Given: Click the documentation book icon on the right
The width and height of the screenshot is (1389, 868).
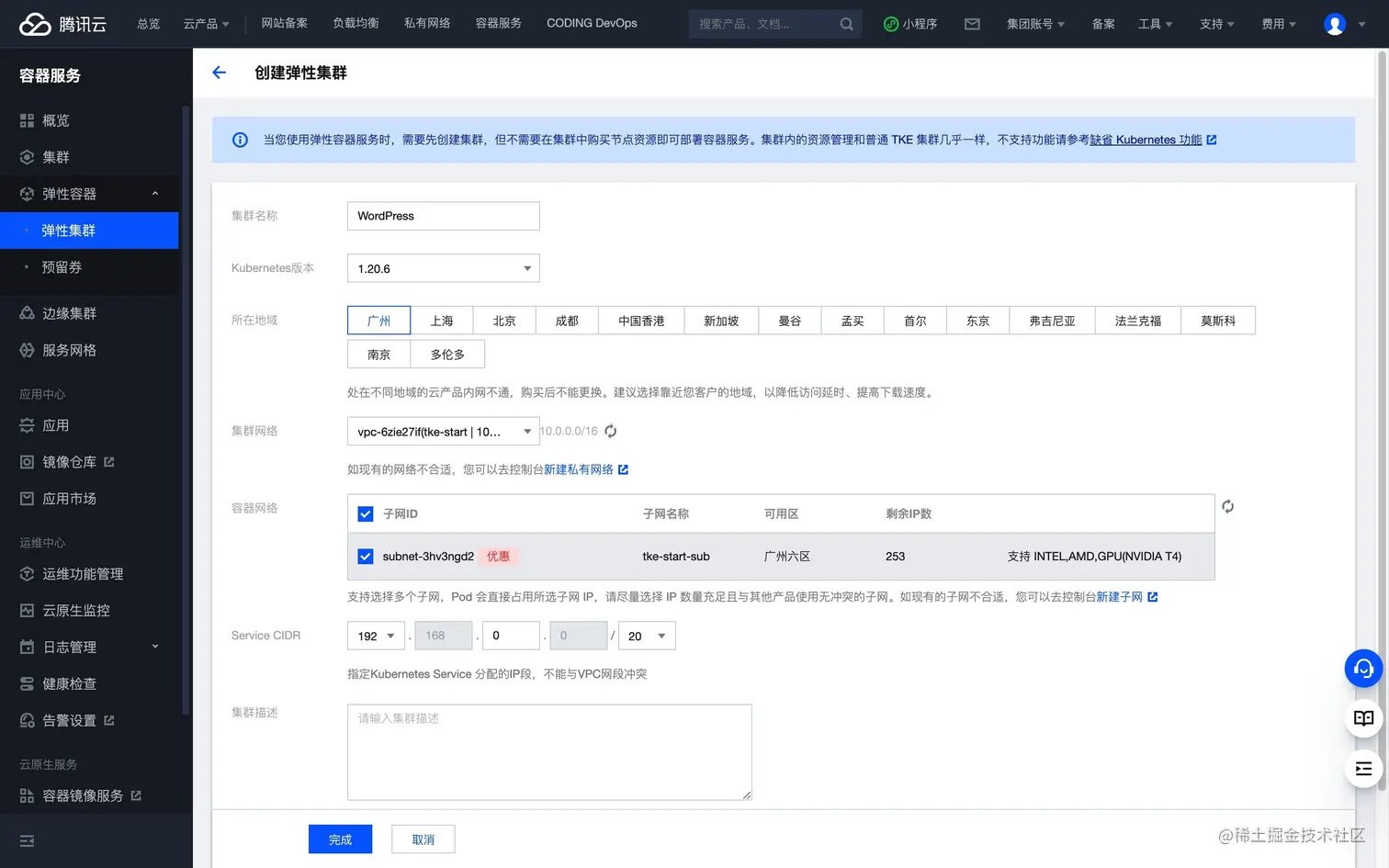Looking at the screenshot, I should pos(1363,719).
